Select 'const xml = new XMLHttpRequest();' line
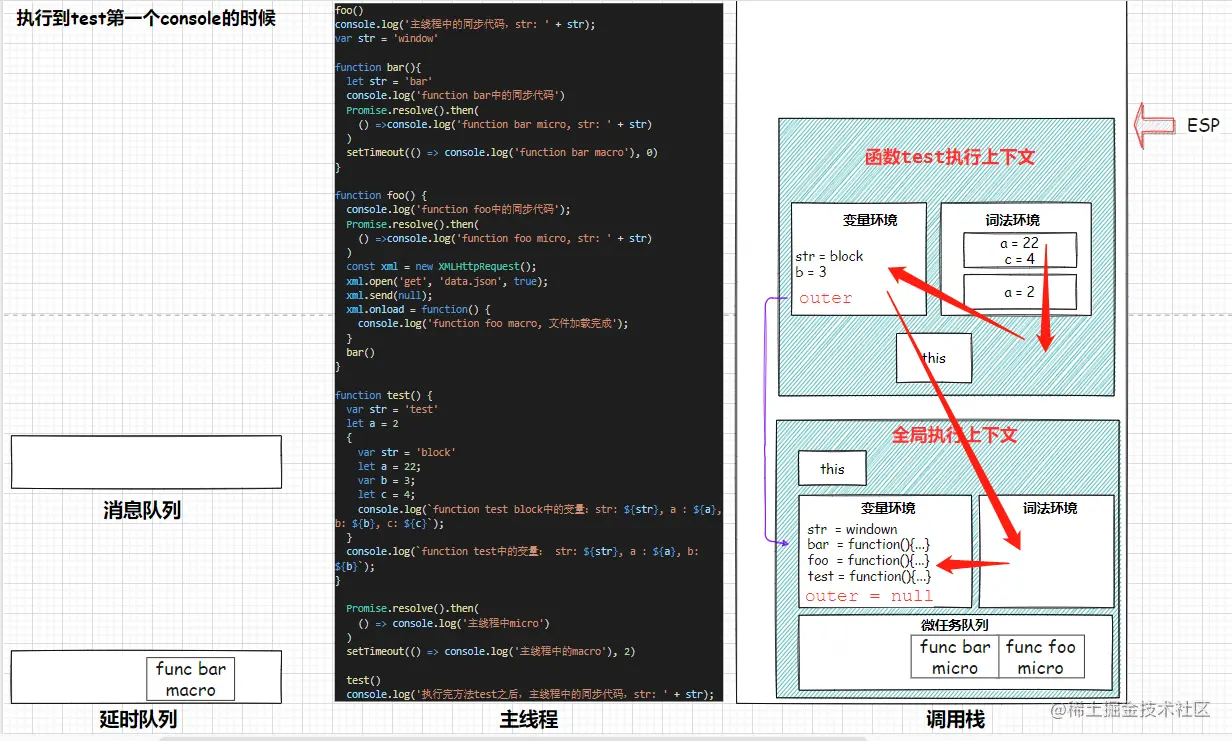The width and height of the screenshot is (1232, 741). pos(441,267)
